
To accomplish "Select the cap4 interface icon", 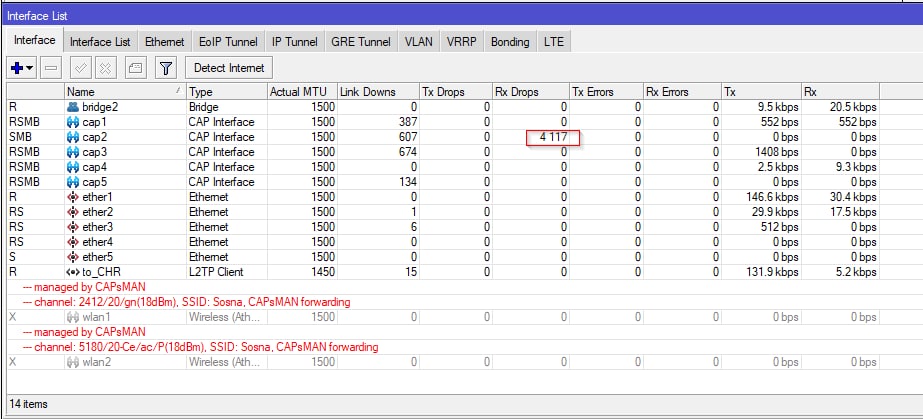I will tap(73, 167).
